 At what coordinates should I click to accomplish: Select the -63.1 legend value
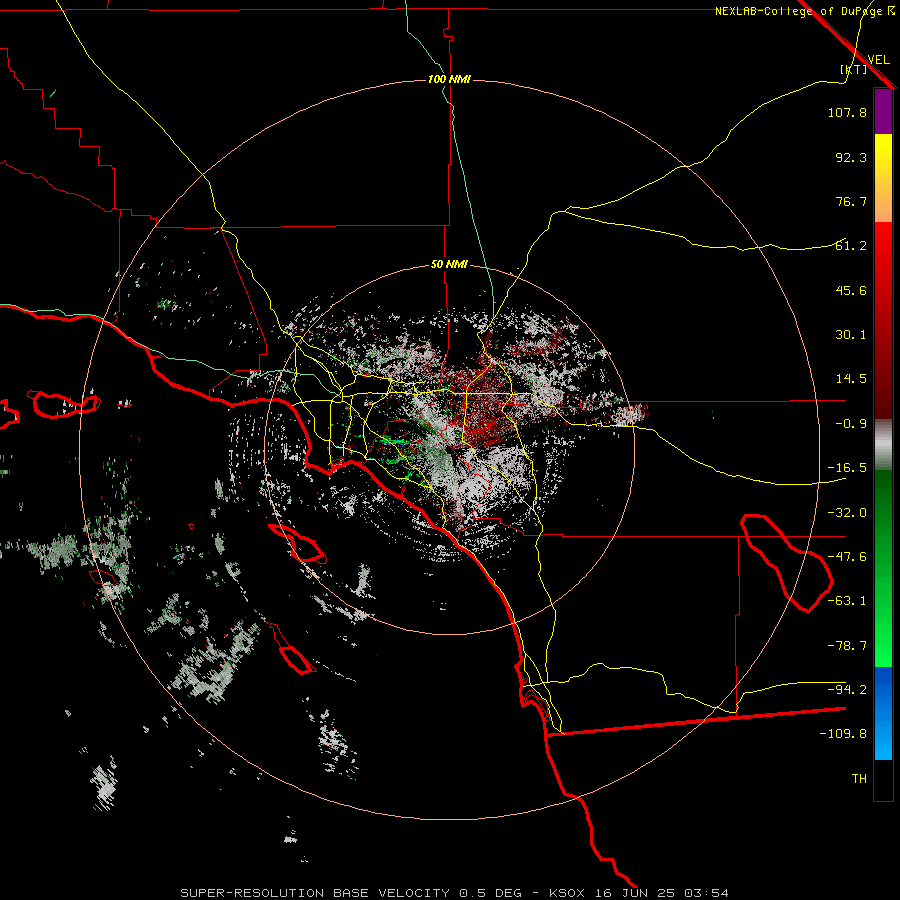pos(847,601)
